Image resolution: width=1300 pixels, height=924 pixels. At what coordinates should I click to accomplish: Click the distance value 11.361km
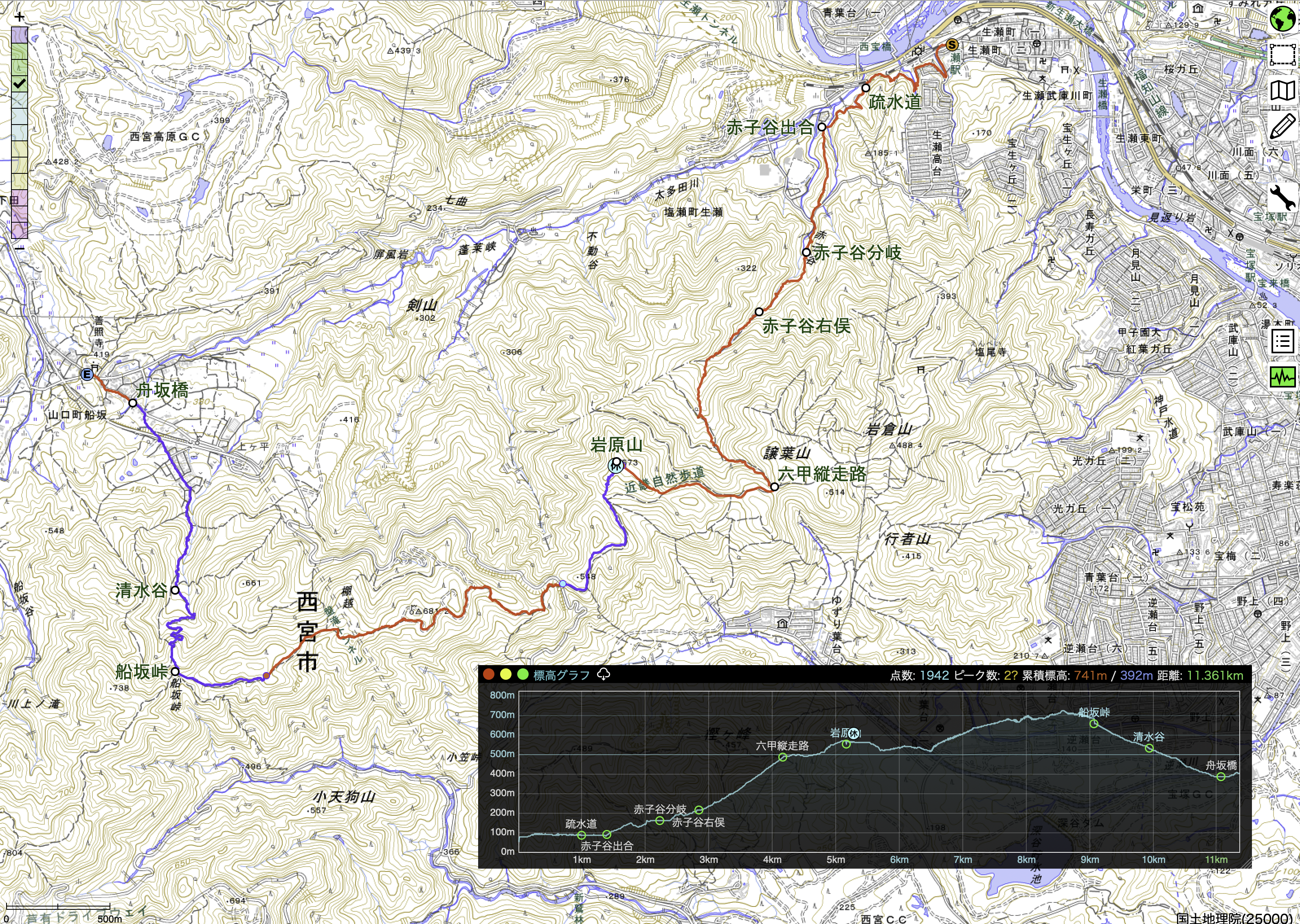pyautogui.click(x=1215, y=675)
